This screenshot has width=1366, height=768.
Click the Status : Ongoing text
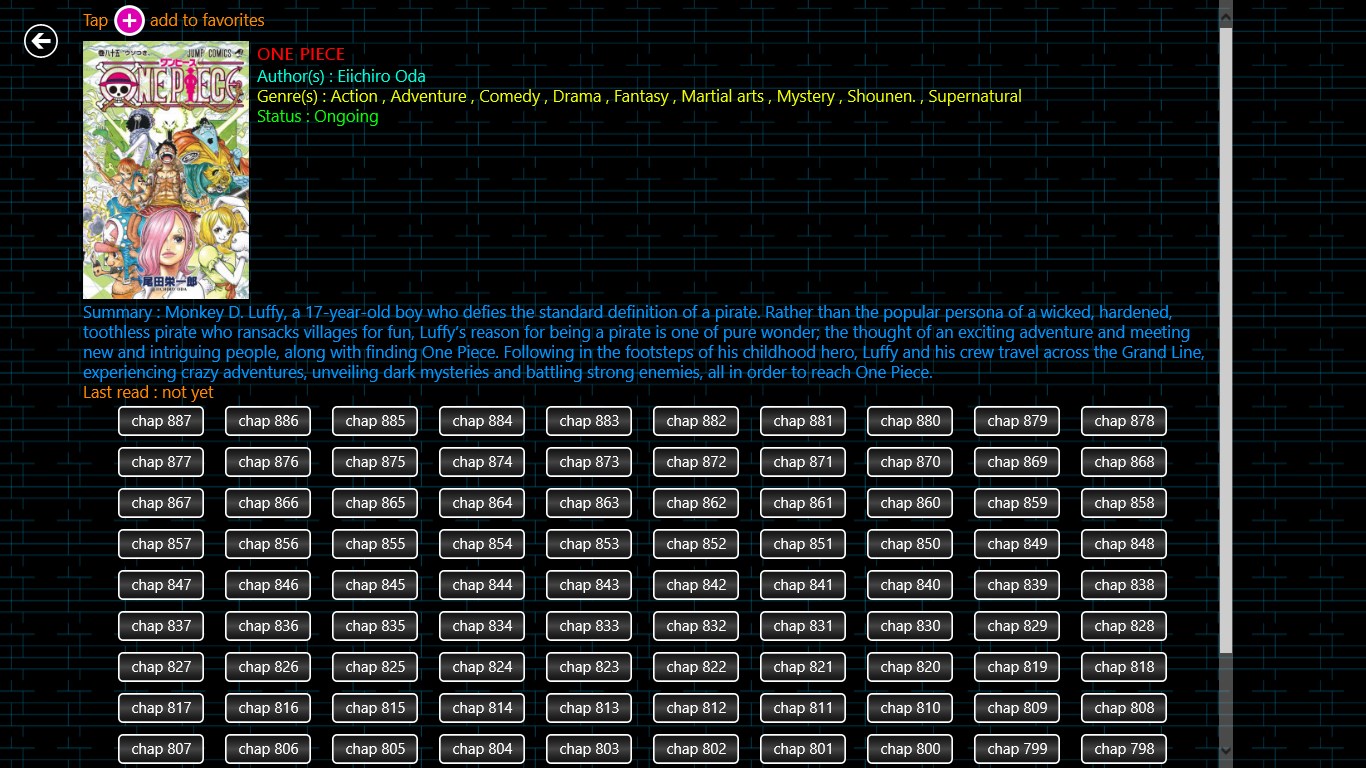(x=318, y=116)
